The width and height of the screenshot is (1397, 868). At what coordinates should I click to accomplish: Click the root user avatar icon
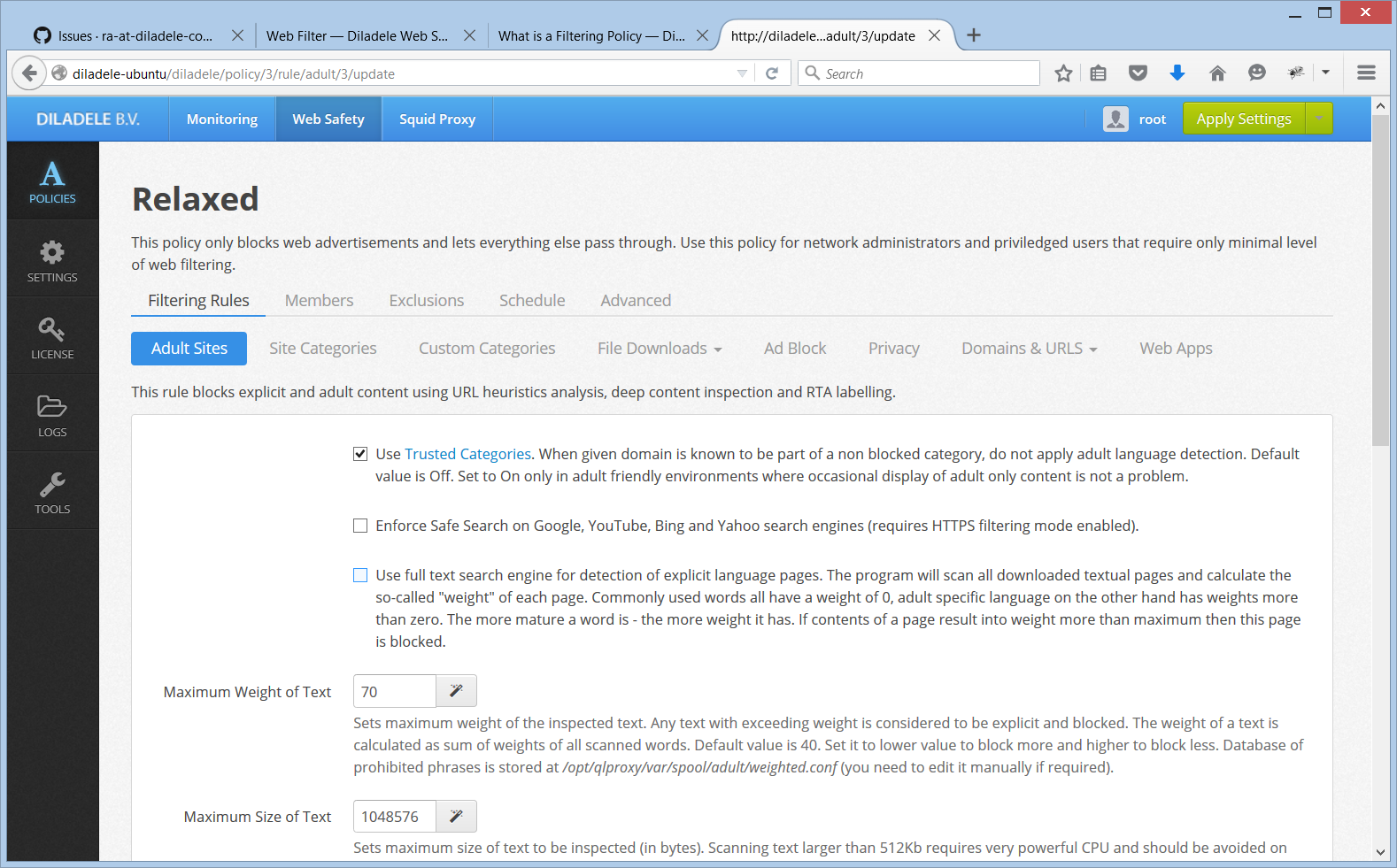click(x=1115, y=119)
